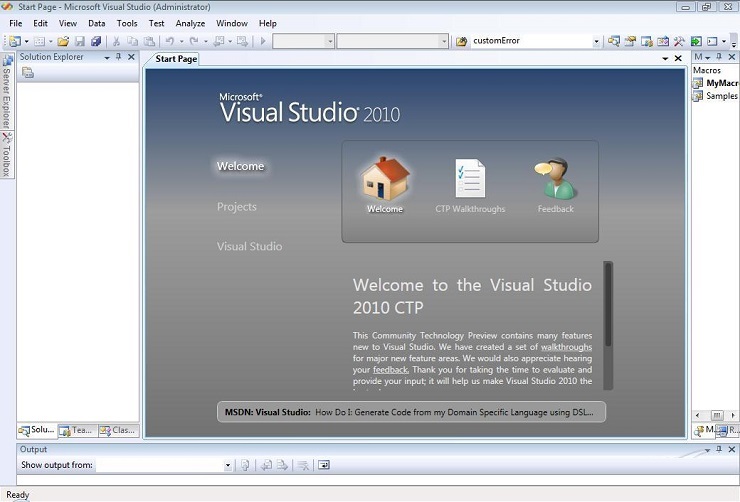
Task: Click the New Project toolbar icon
Action: pos(15,41)
